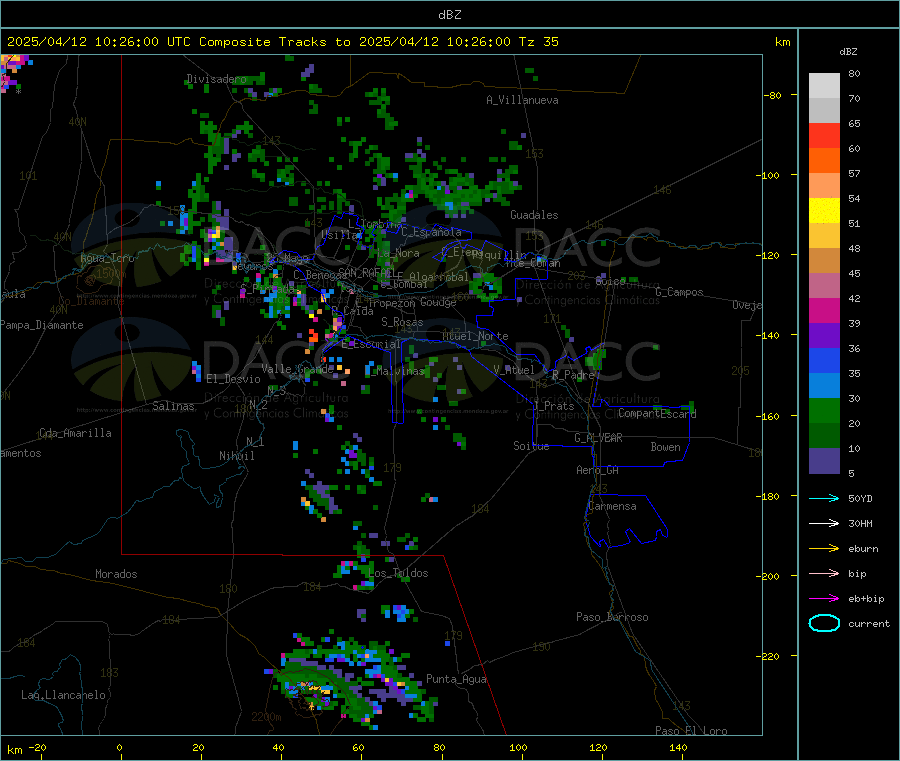Click the cyan 50YD arrow legend icon
The image size is (900, 761).
824,498
